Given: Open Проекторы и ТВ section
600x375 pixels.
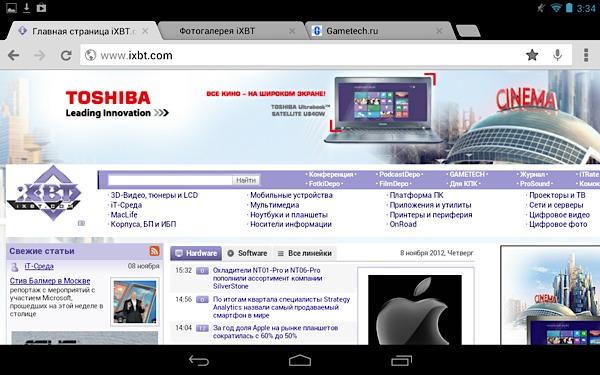Looking at the screenshot, I should 557,195.
